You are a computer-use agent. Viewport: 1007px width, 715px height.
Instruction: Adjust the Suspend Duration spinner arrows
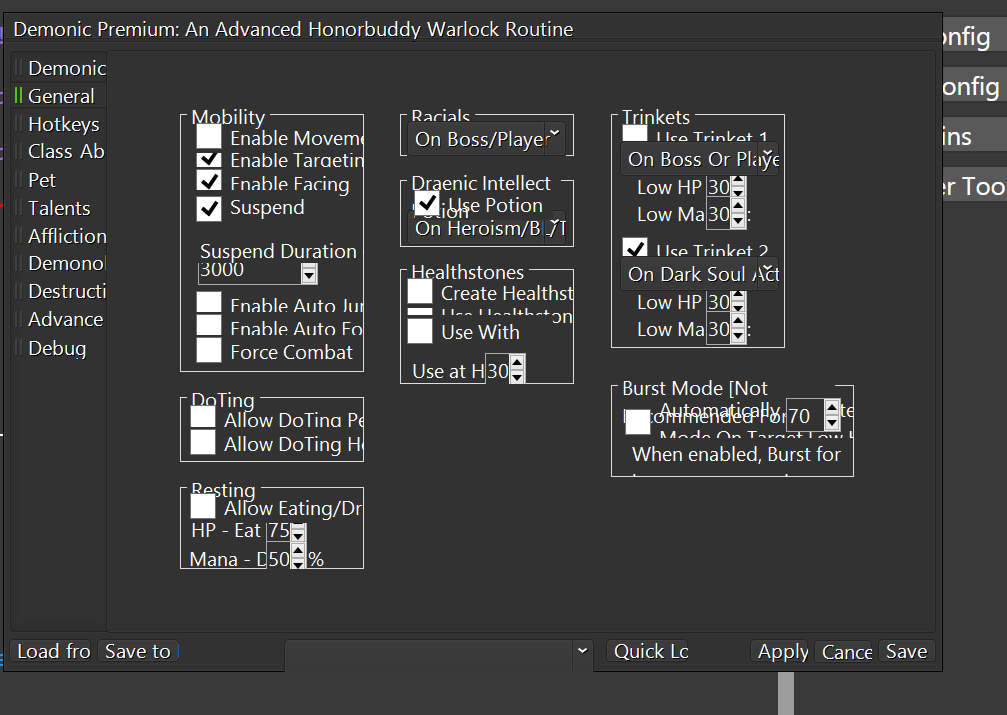tap(309, 274)
